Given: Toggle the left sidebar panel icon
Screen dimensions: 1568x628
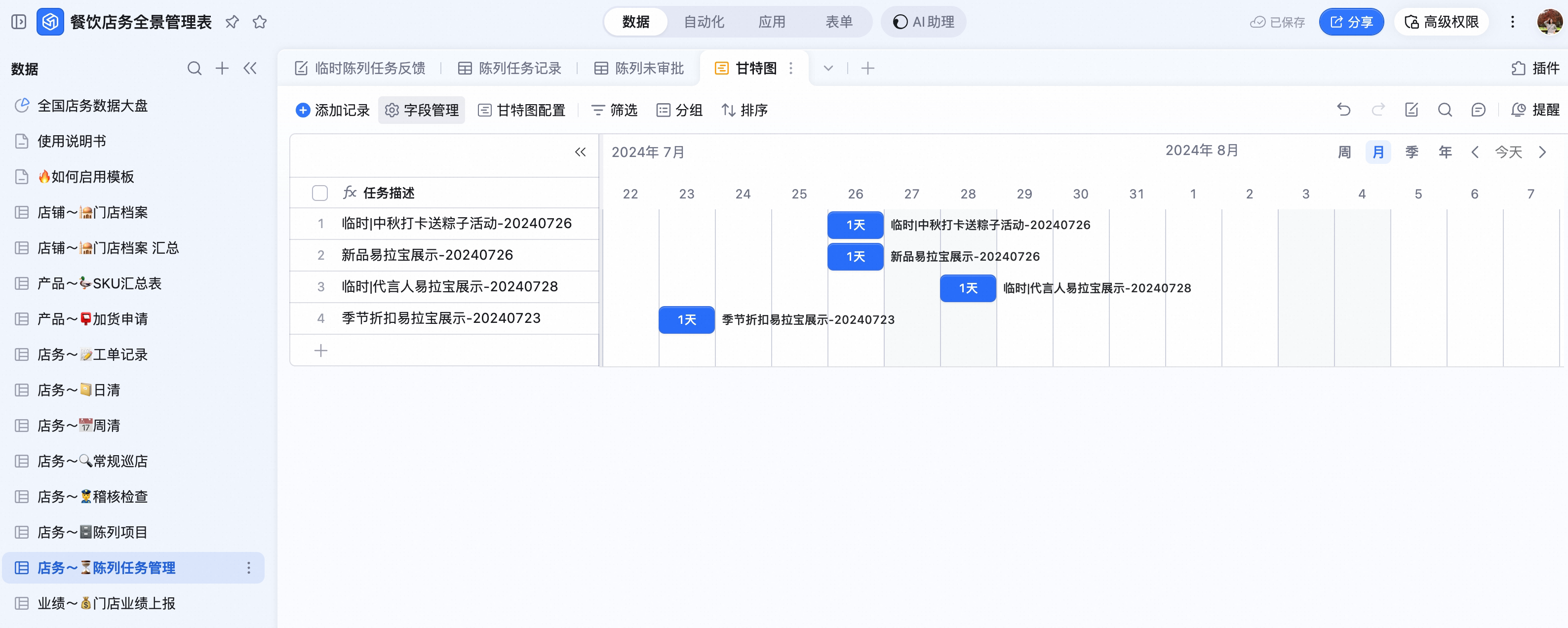Looking at the screenshot, I should coord(19,22).
